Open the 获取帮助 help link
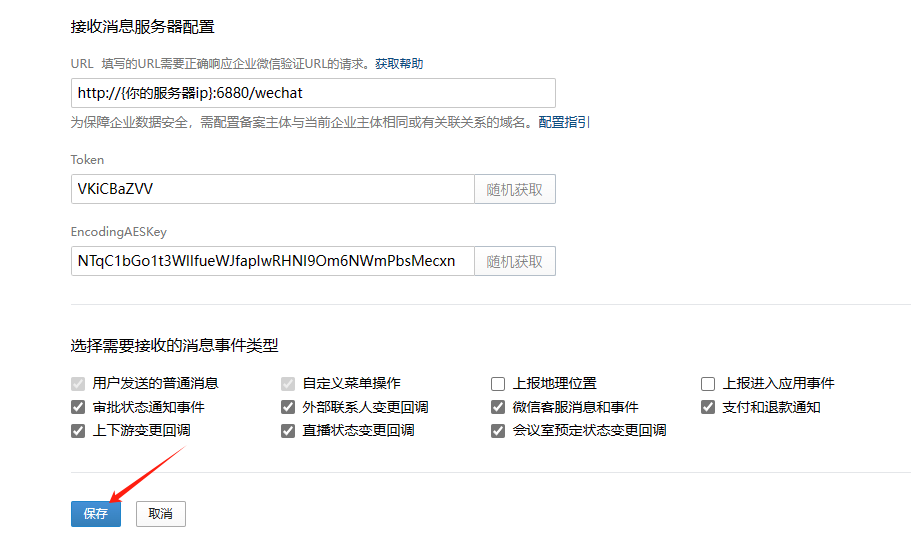This screenshot has width=918, height=542. (x=399, y=63)
